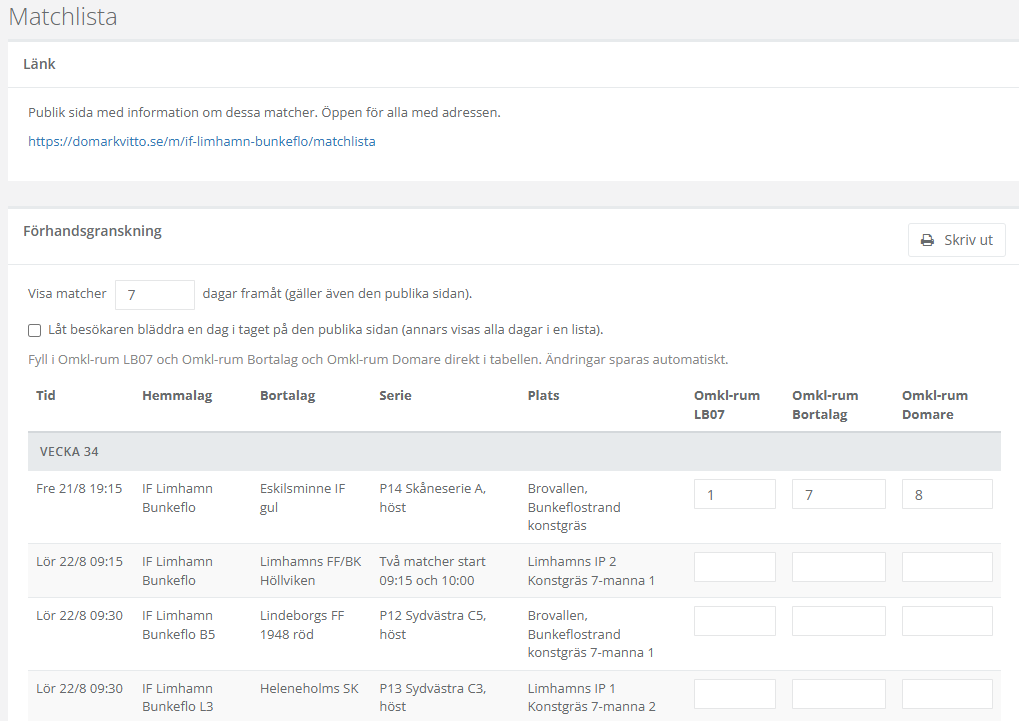Edit Omkl-rum Domare field containing 8
This screenshot has height=721, width=1019.
947,494
